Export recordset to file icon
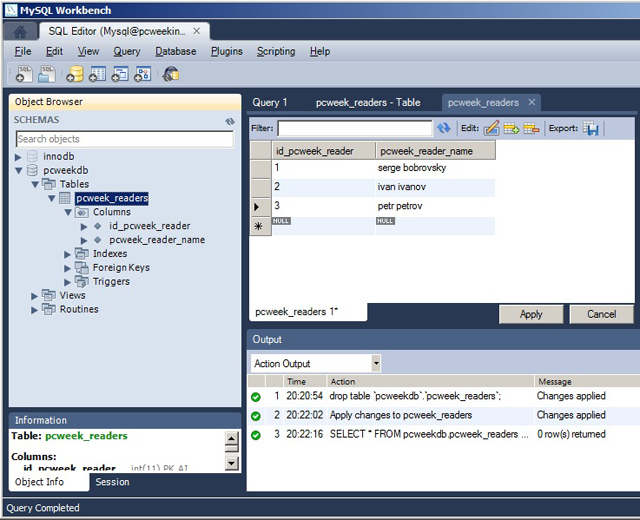This screenshot has height=520, width=640. pos(591,129)
